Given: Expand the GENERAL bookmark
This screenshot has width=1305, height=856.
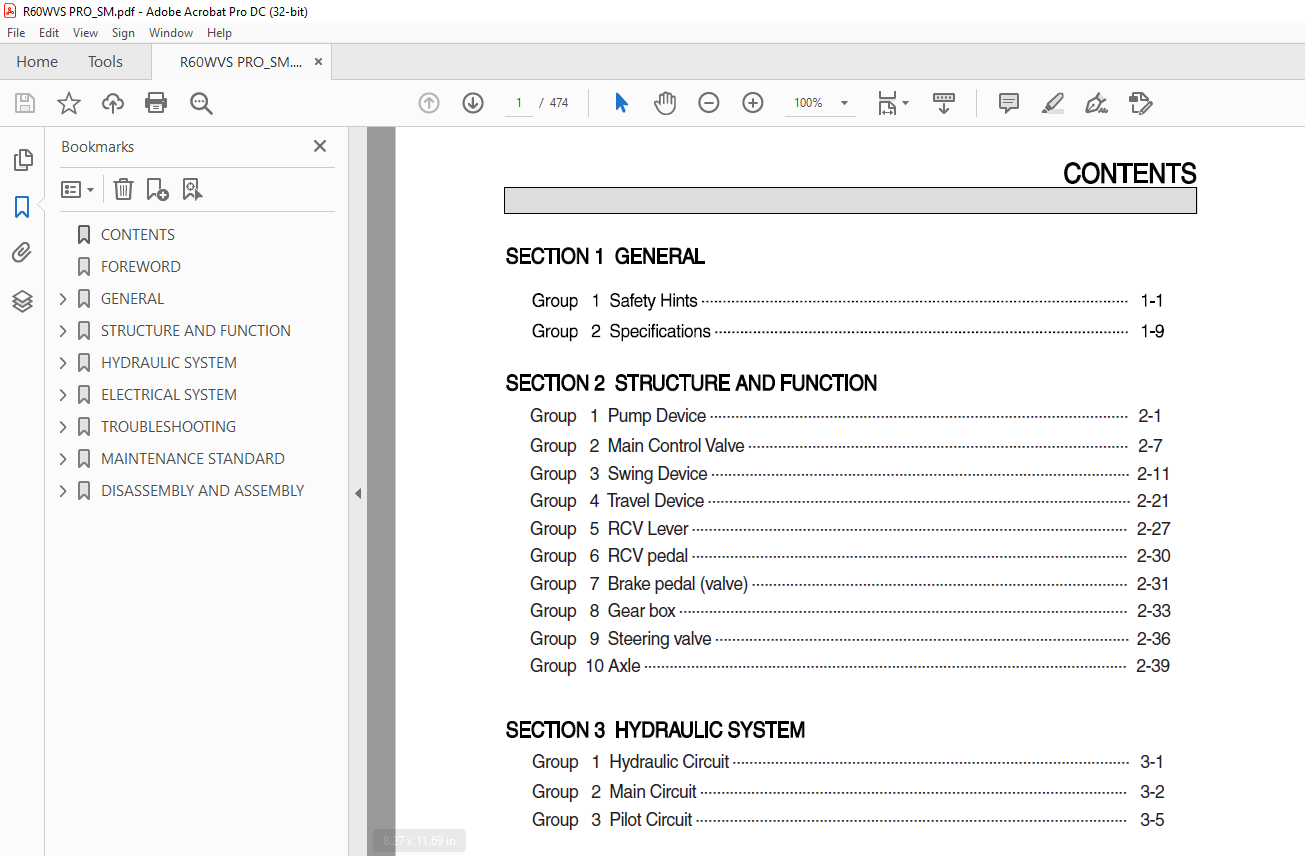Looking at the screenshot, I should 63,299.
